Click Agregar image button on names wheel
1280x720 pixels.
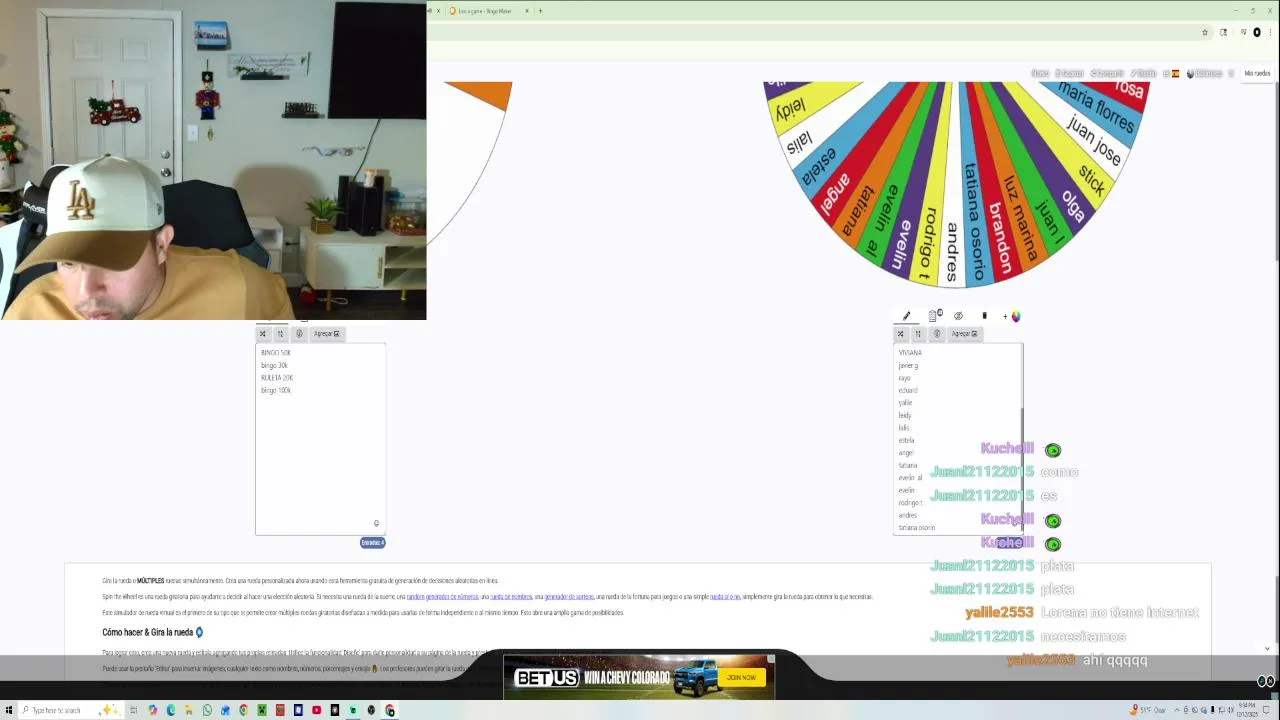pos(964,334)
